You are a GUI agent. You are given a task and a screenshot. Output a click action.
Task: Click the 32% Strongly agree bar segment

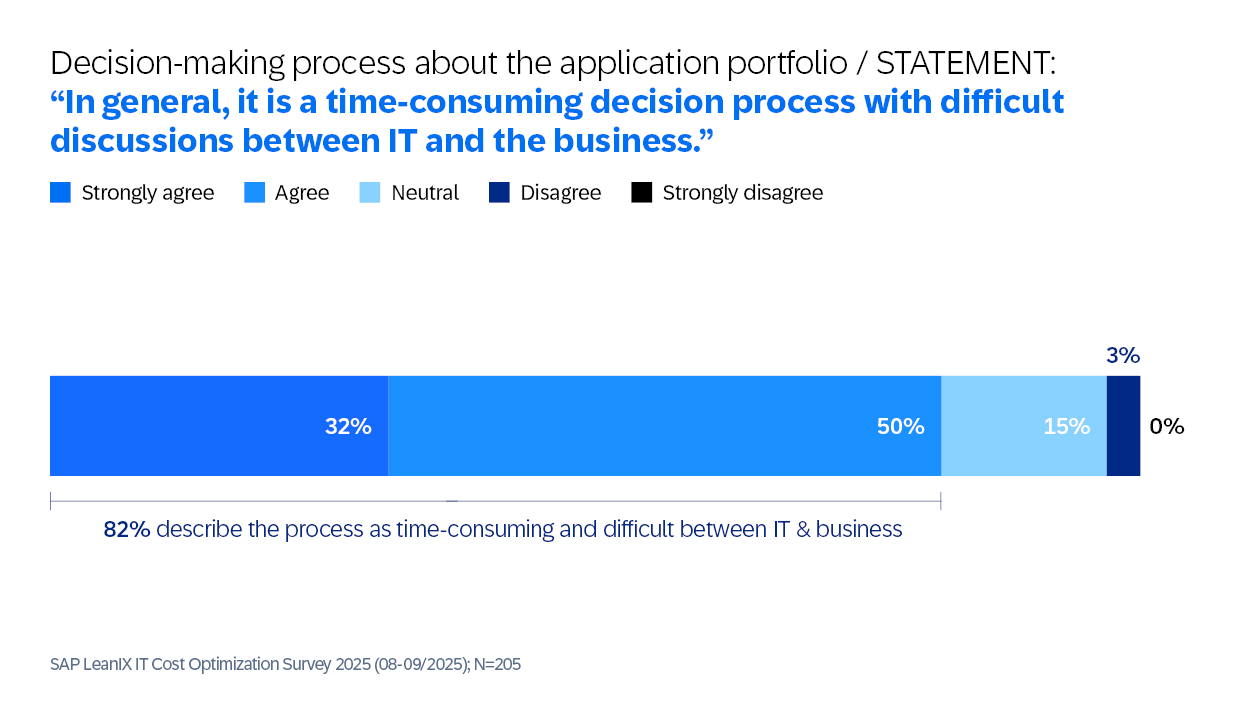coord(219,426)
